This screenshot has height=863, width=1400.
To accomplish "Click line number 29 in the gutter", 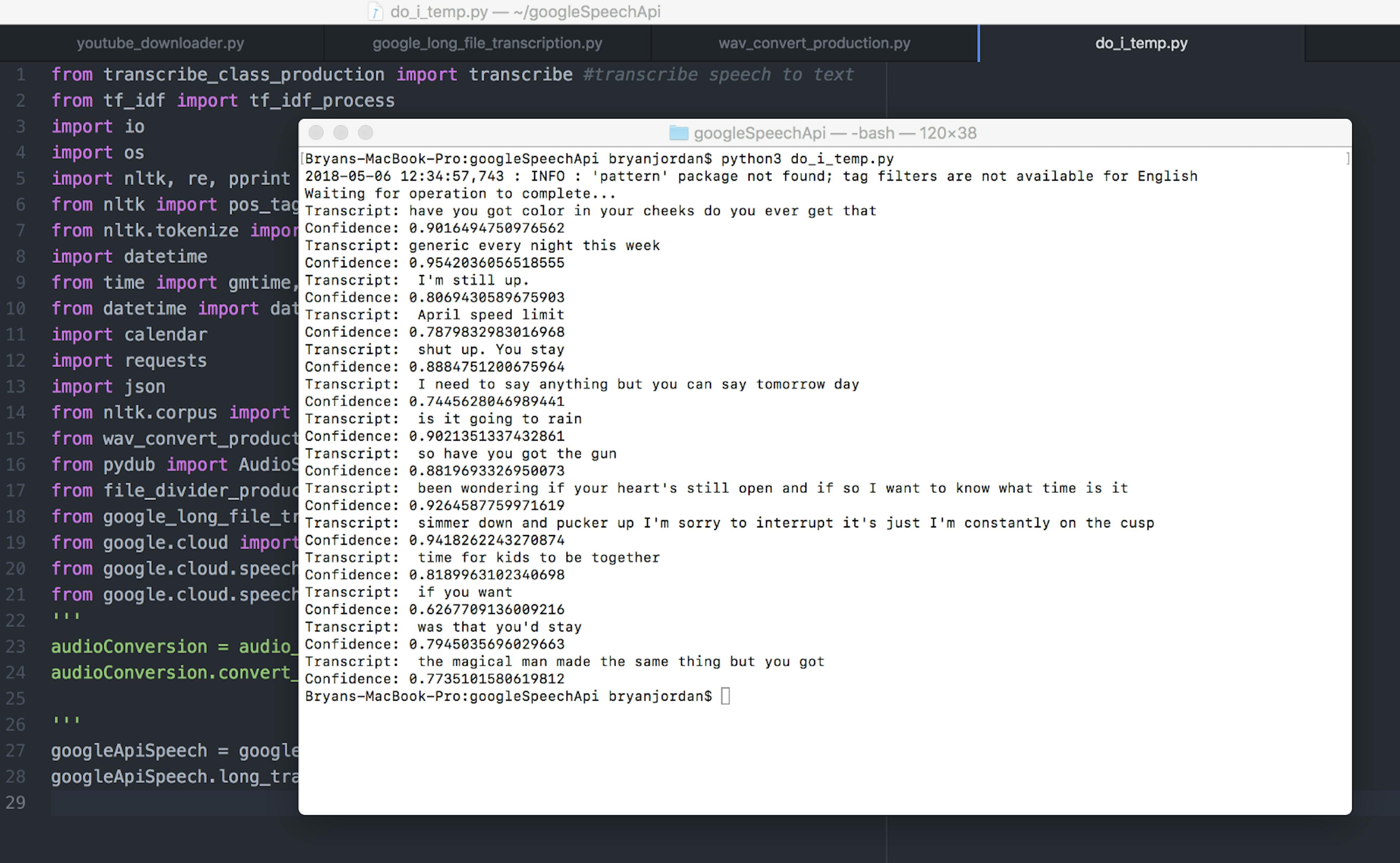I will coord(15,802).
